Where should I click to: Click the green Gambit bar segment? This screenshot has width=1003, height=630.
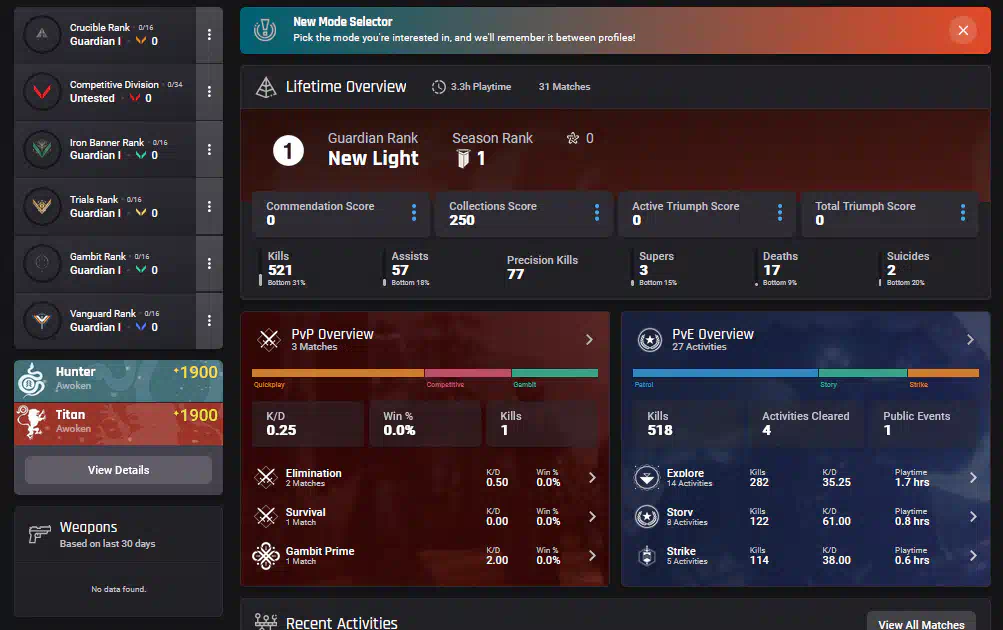555,373
